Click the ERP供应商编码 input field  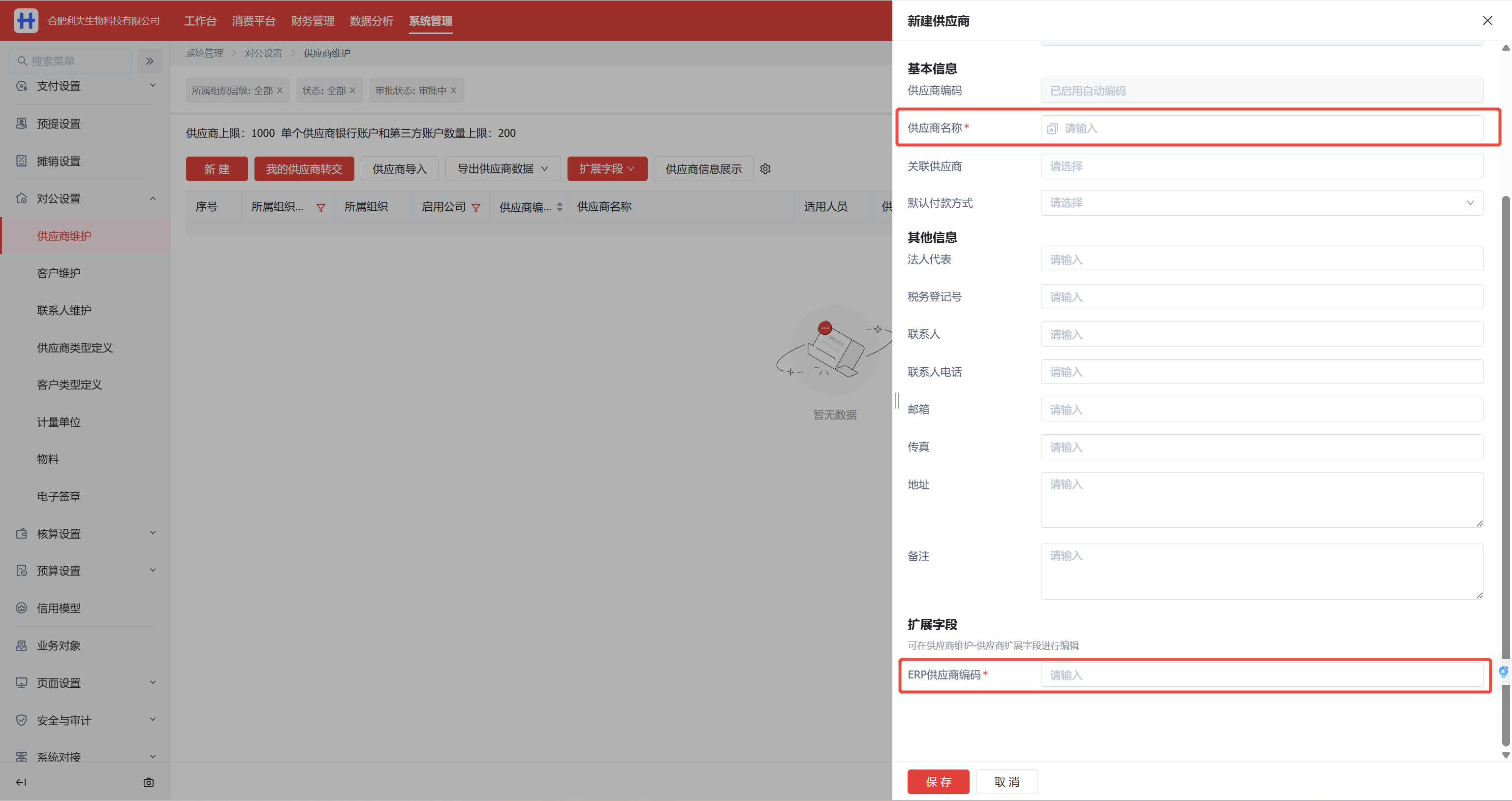coord(1261,675)
